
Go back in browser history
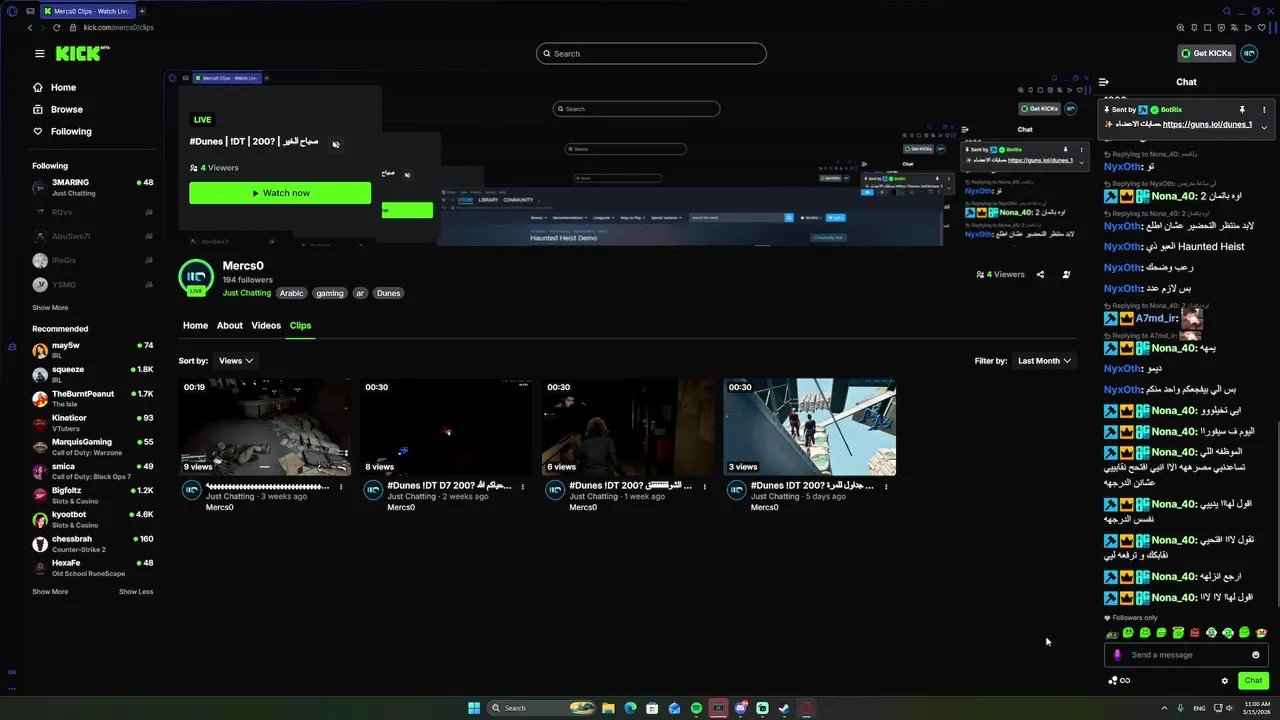point(29,27)
